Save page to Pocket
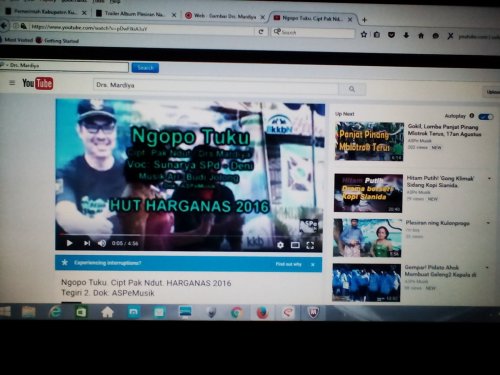 (391, 35)
